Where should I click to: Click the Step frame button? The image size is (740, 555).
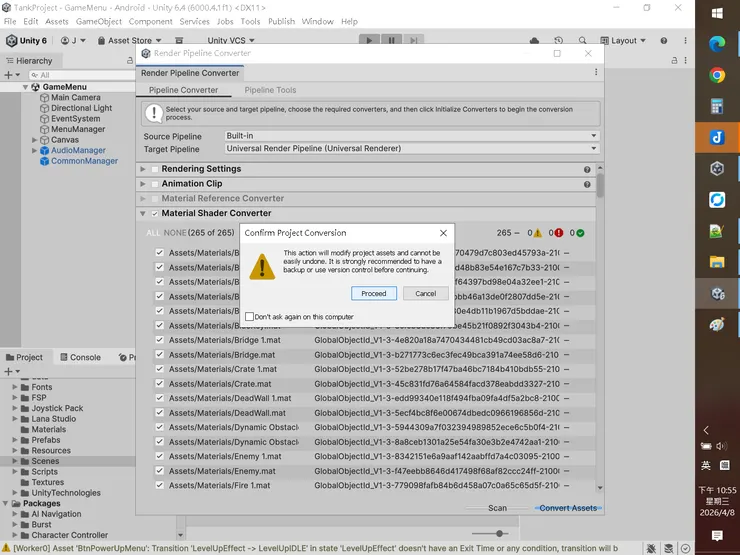tap(413, 41)
